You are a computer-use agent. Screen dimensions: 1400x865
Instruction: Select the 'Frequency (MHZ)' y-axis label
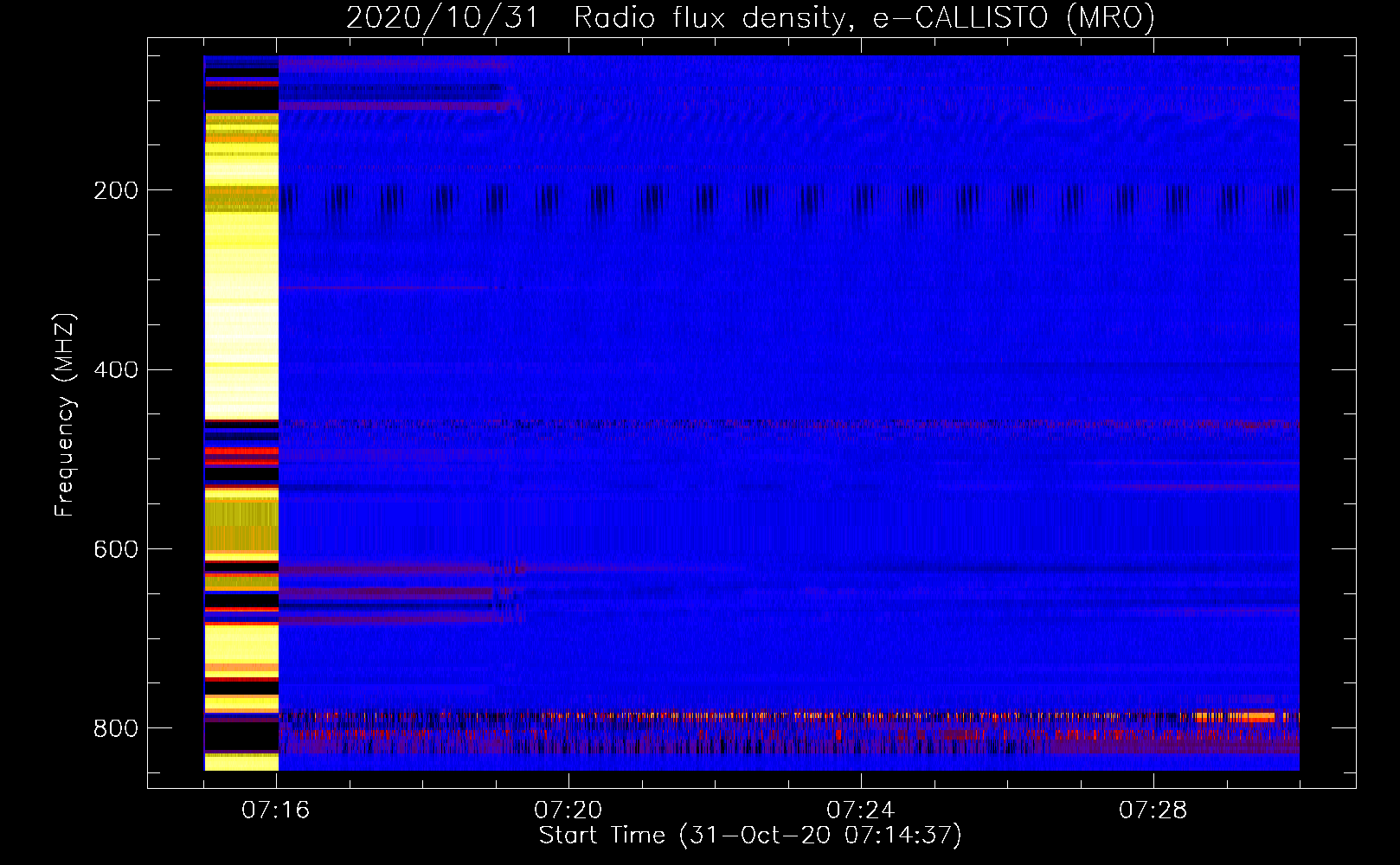tap(65, 415)
